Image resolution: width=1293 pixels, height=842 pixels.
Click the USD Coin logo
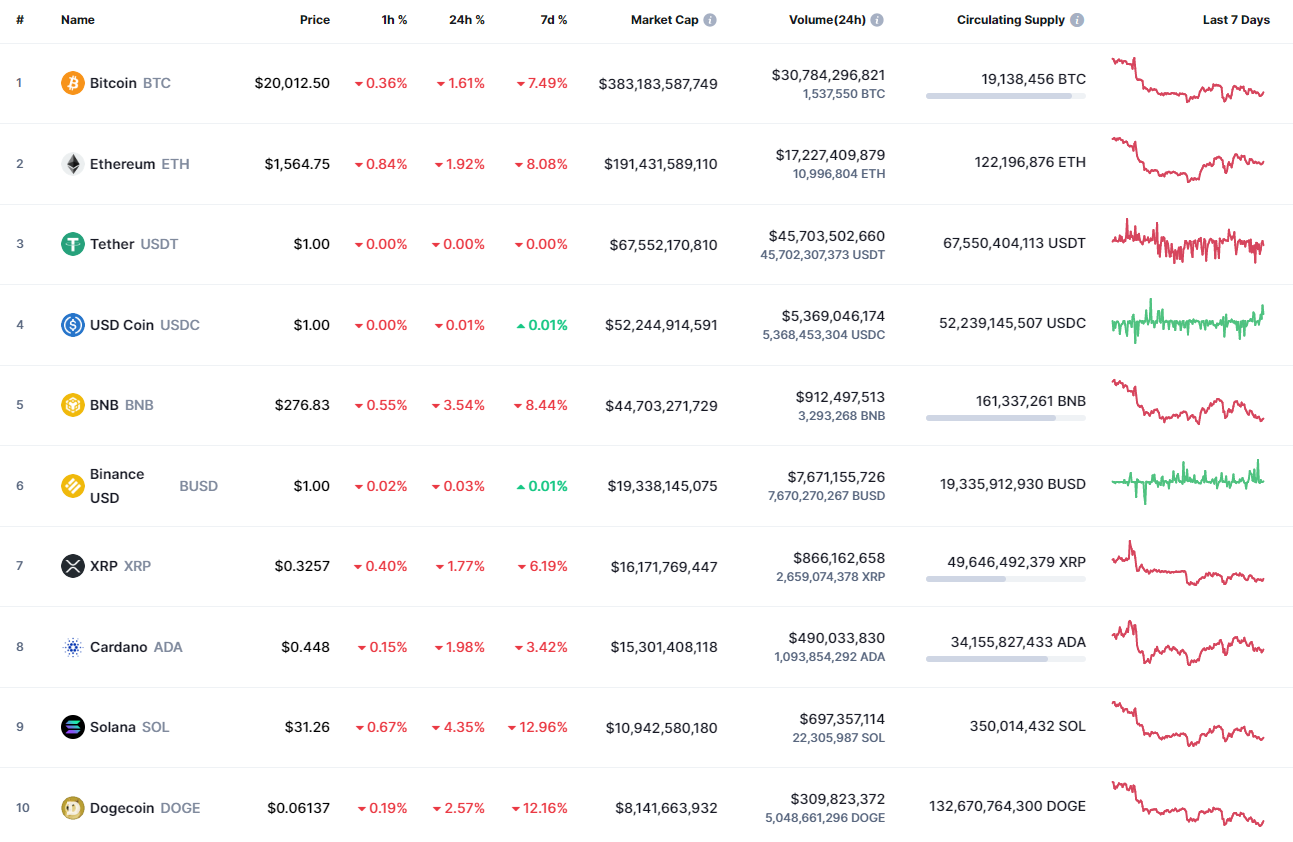pos(71,324)
